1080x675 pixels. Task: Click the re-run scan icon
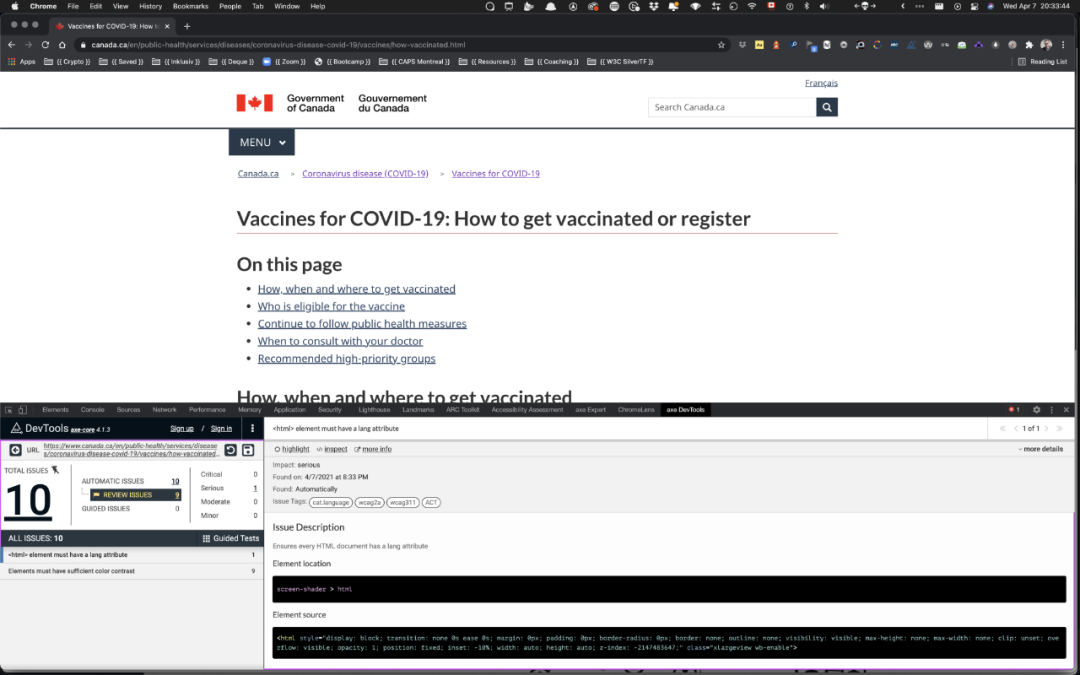(231, 450)
